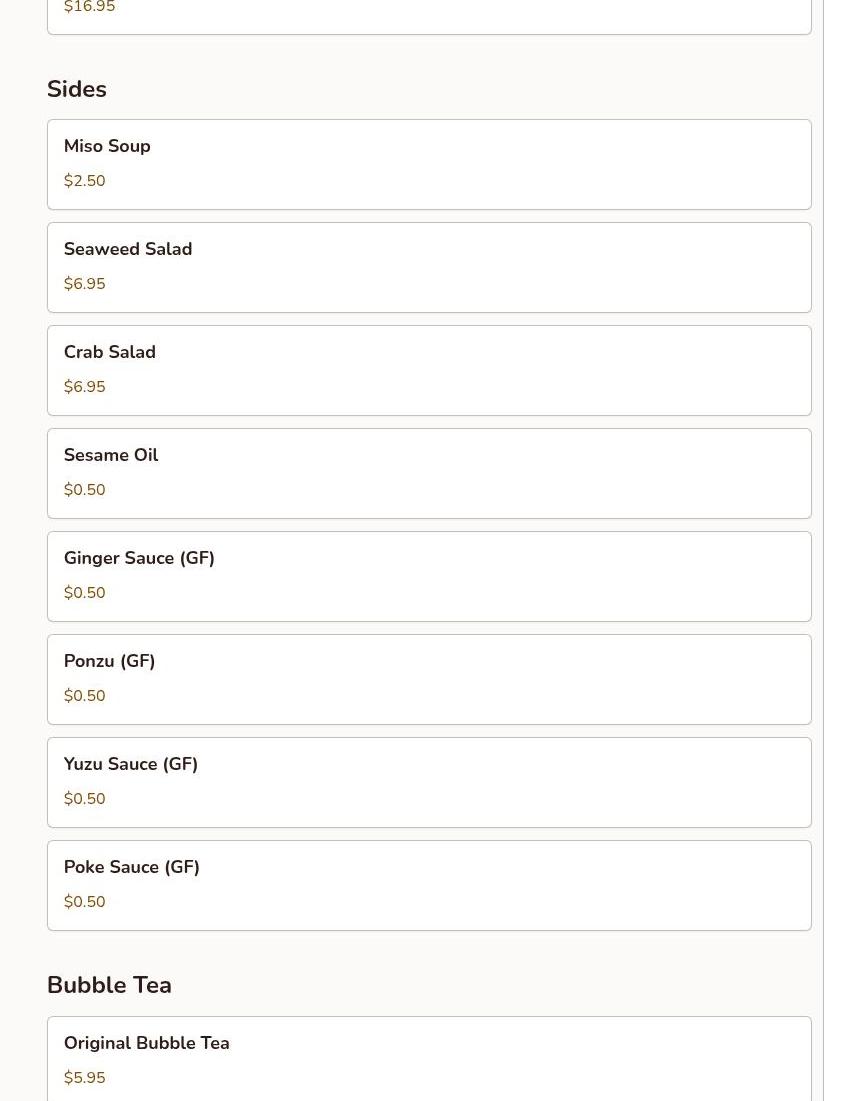Click the Poke Sauce (GF) $0.50 price

click(84, 902)
